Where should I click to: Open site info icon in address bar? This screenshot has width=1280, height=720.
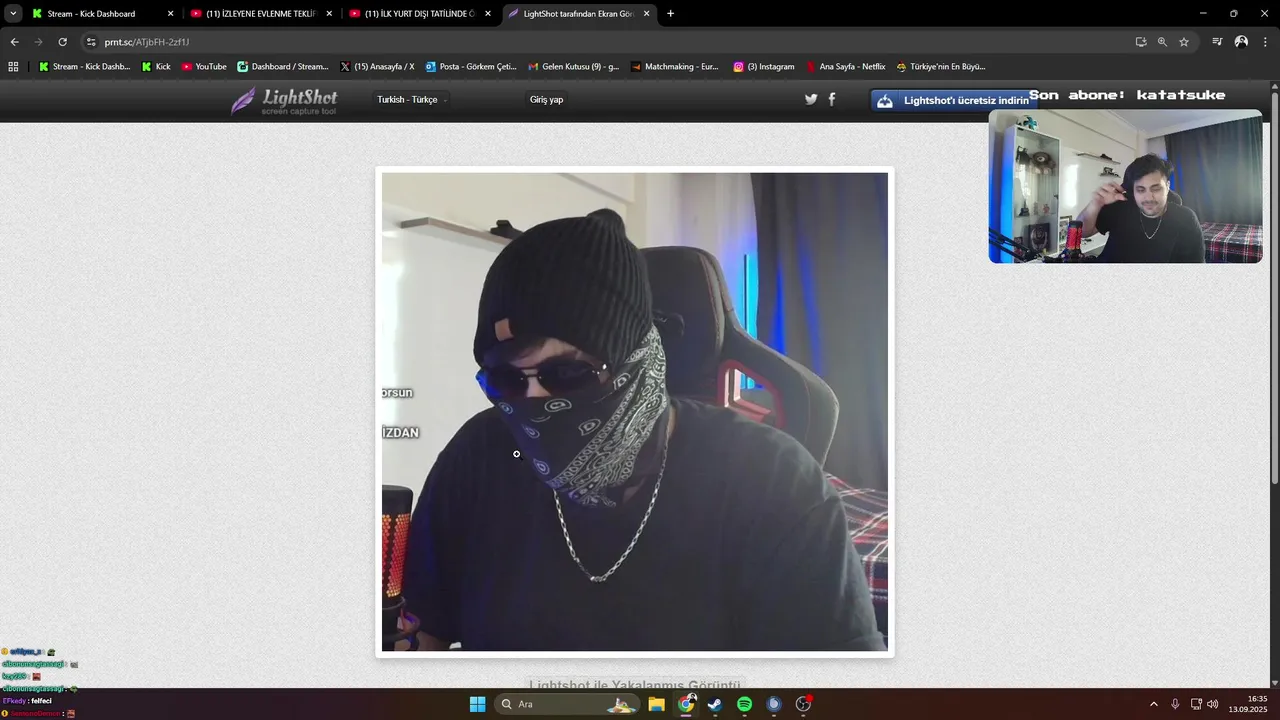click(91, 42)
